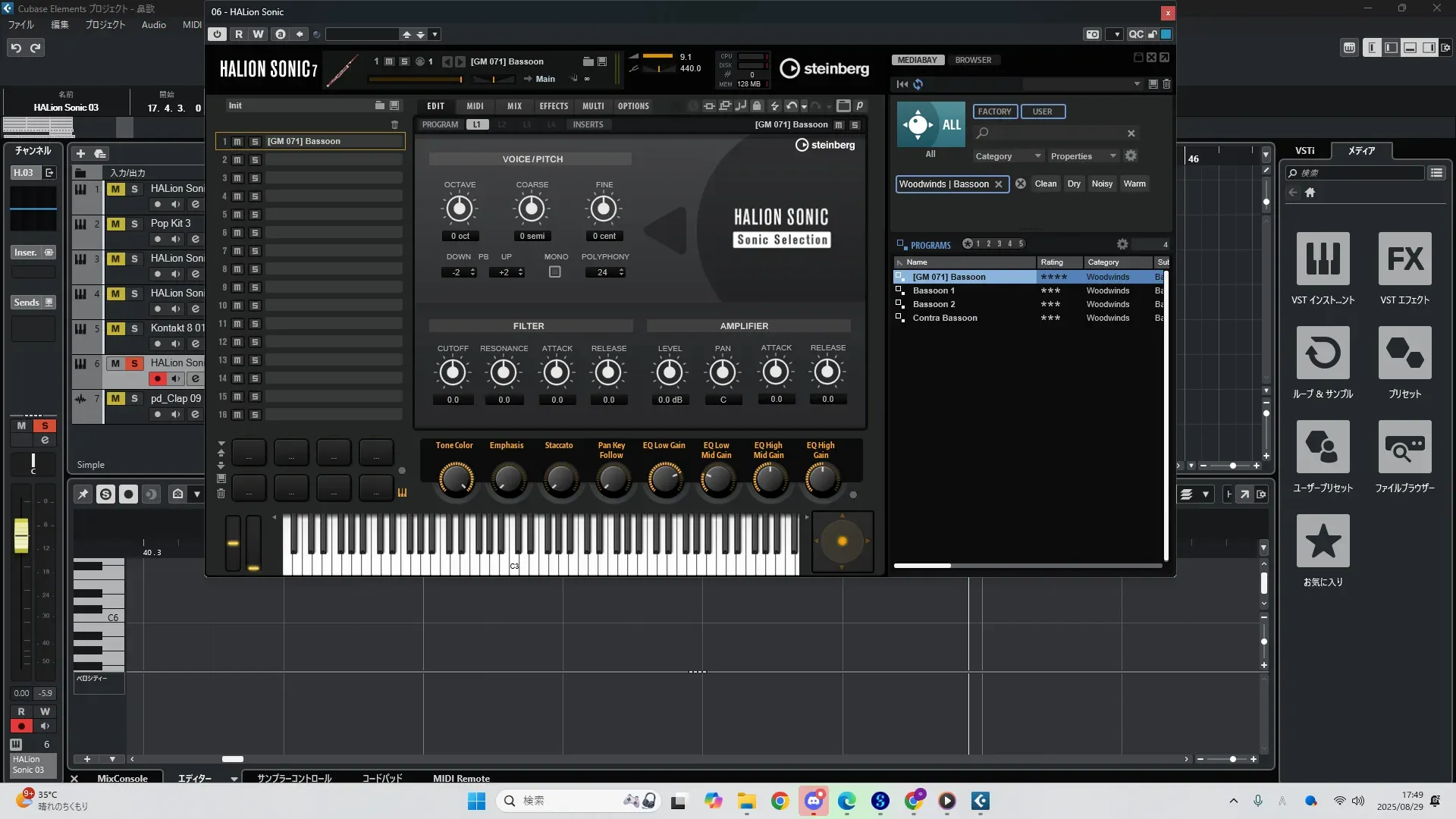Open the Programs list settings gear
1456x819 pixels.
click(x=1122, y=244)
